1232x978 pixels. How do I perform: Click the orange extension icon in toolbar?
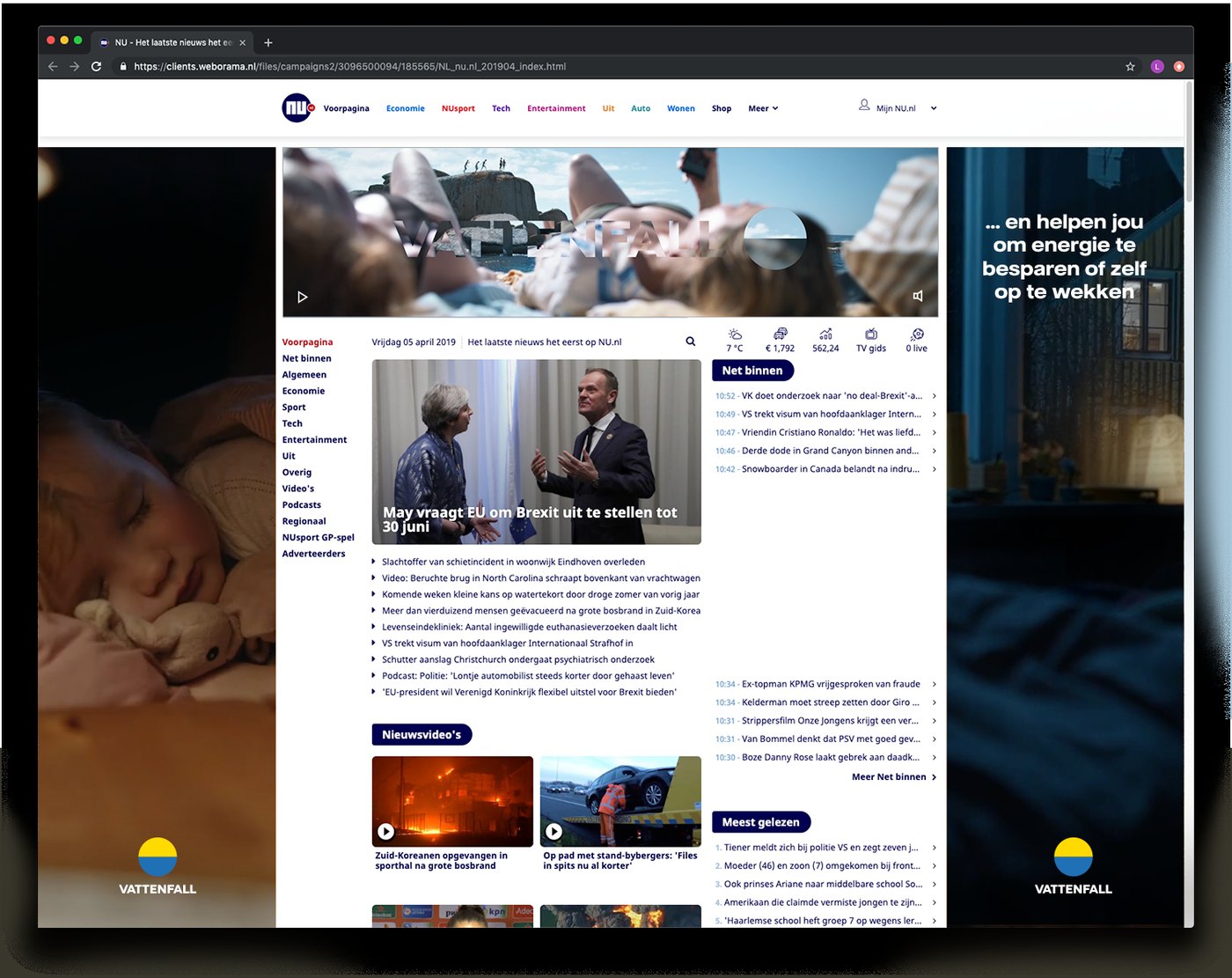pyautogui.click(x=1178, y=67)
